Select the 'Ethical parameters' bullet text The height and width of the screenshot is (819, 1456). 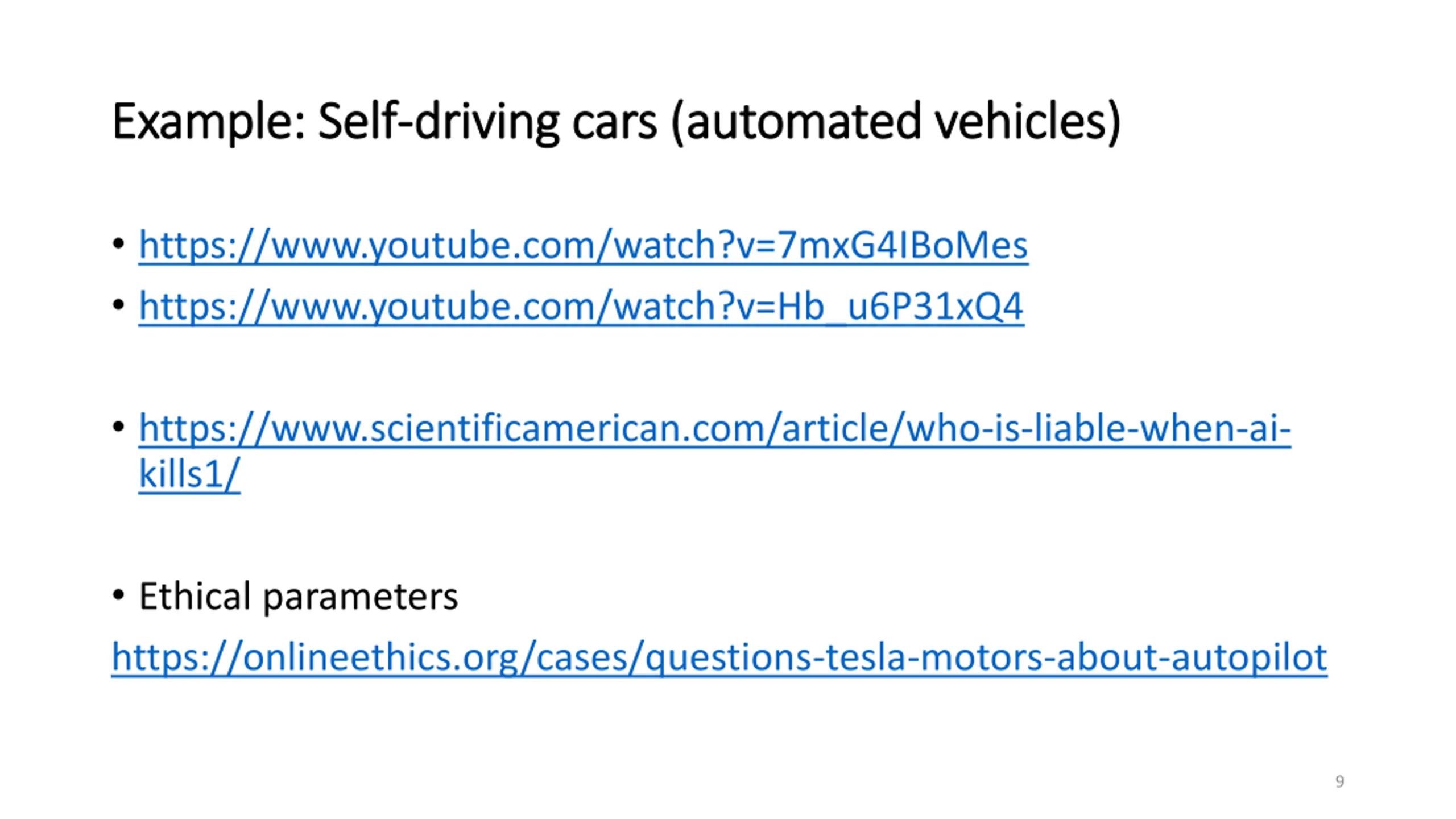[x=299, y=597]
